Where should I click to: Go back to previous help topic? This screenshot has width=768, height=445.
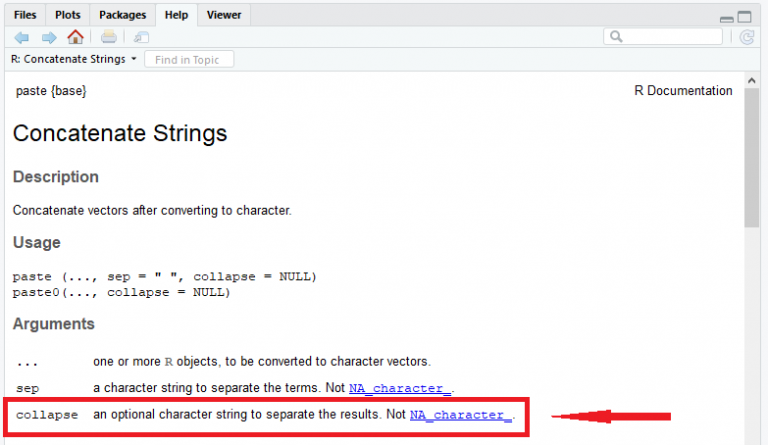pos(22,37)
